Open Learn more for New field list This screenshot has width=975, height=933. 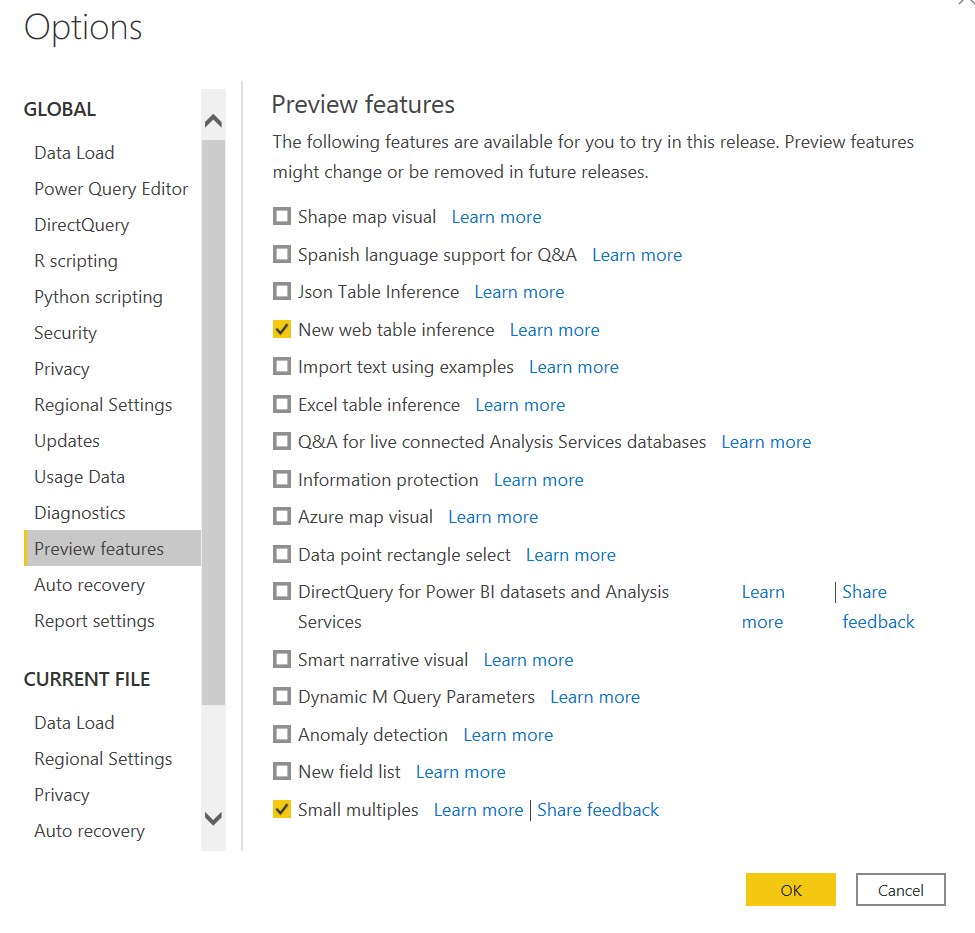tap(461, 772)
